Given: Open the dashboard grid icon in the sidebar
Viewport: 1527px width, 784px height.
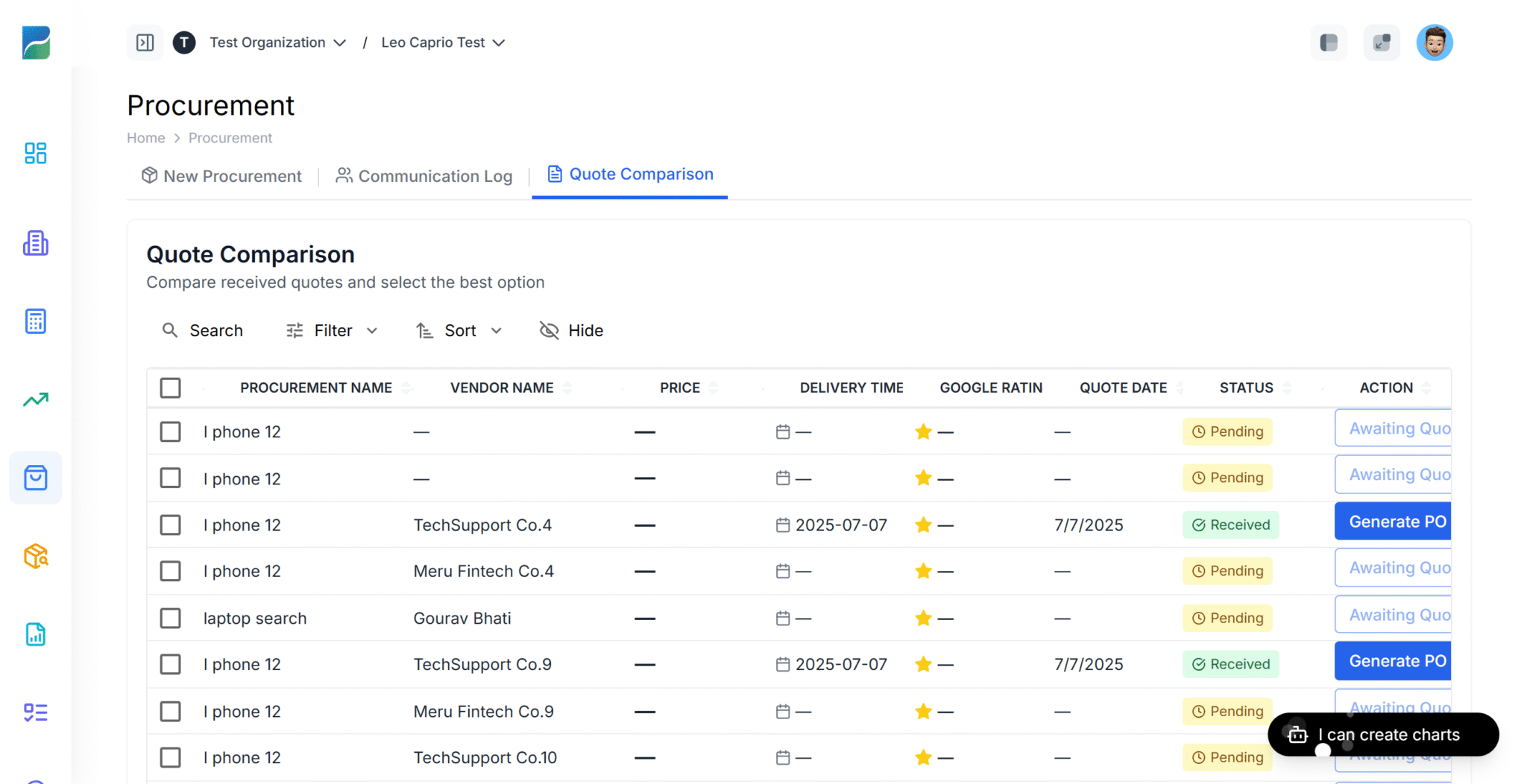Looking at the screenshot, I should pos(35,154).
